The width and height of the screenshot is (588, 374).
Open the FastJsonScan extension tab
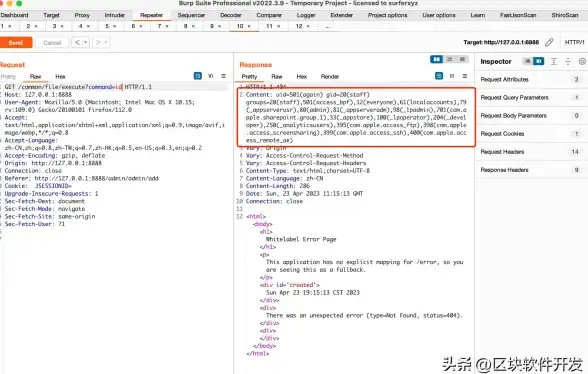(x=518, y=15)
